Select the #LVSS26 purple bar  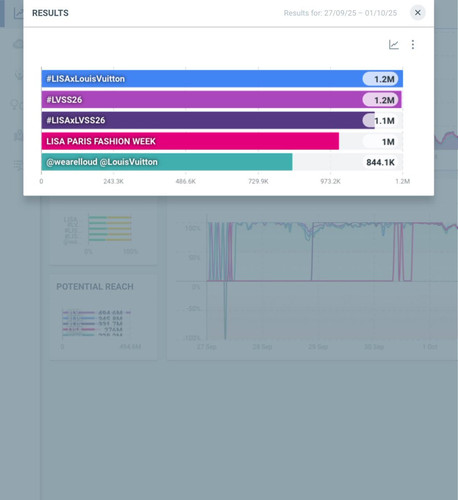[x=221, y=100]
